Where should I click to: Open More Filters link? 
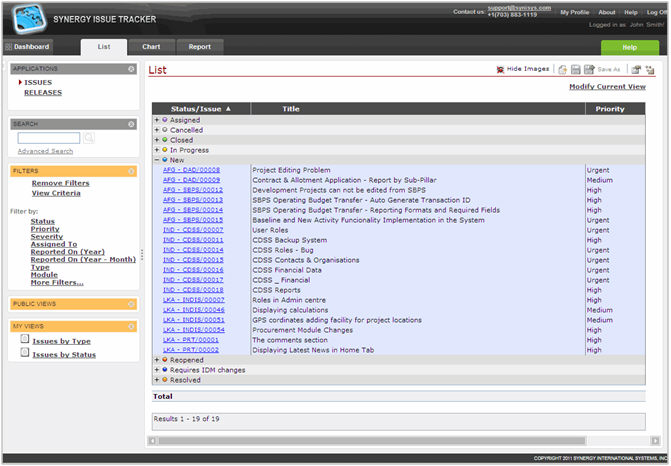[57, 283]
